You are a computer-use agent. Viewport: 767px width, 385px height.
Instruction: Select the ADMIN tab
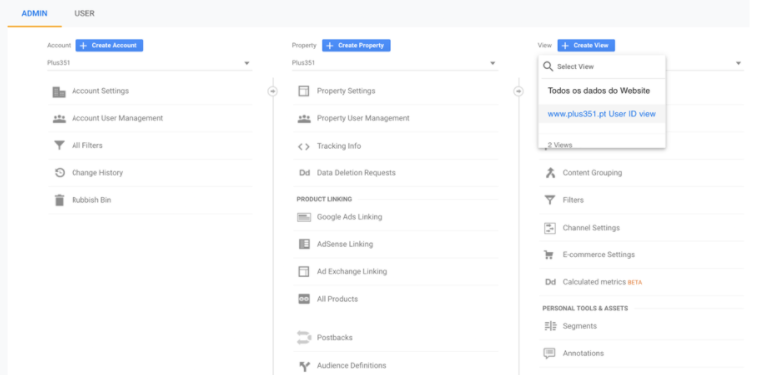click(34, 14)
